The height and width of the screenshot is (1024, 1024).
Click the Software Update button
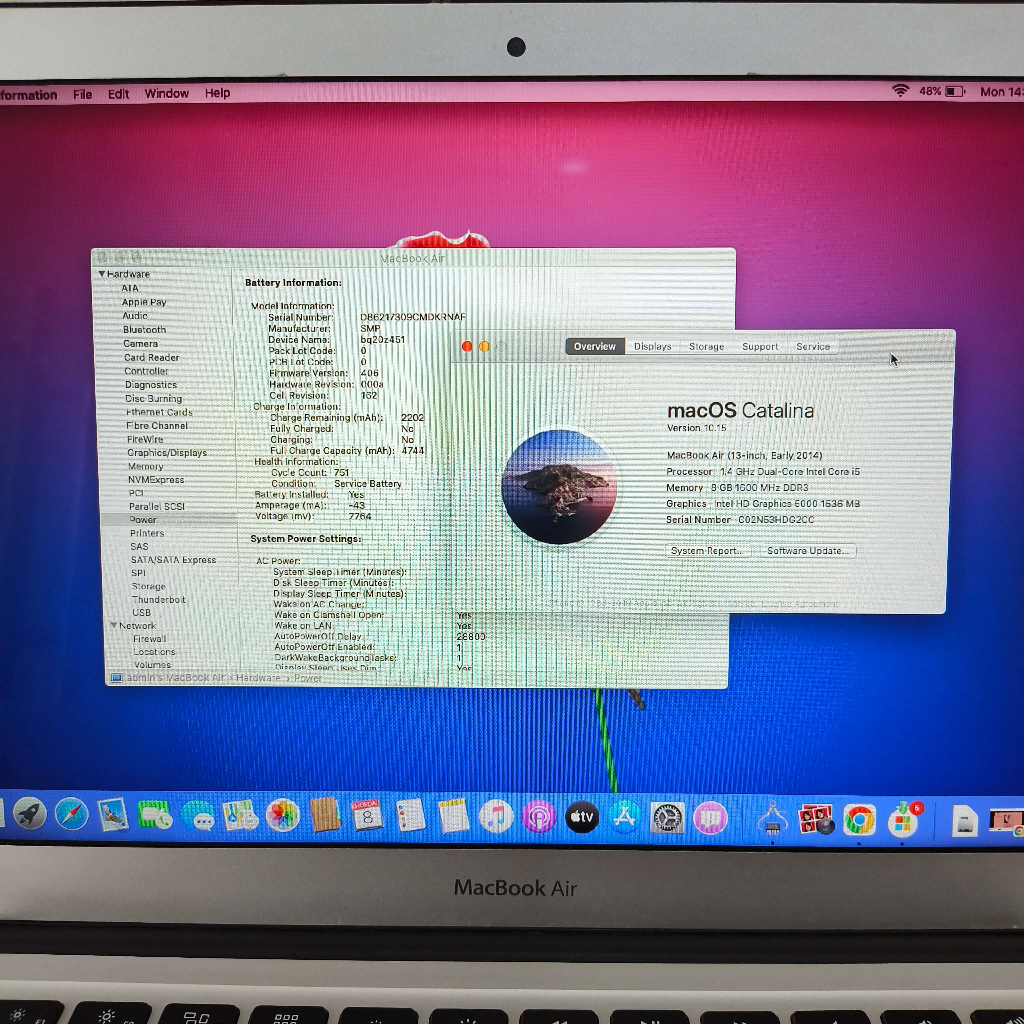coord(807,551)
